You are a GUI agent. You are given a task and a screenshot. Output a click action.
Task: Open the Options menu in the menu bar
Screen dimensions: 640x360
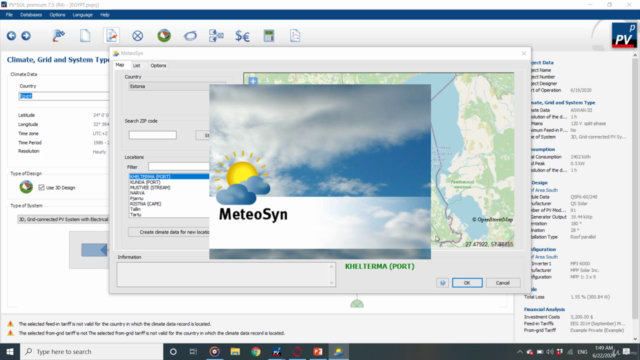click(57, 15)
